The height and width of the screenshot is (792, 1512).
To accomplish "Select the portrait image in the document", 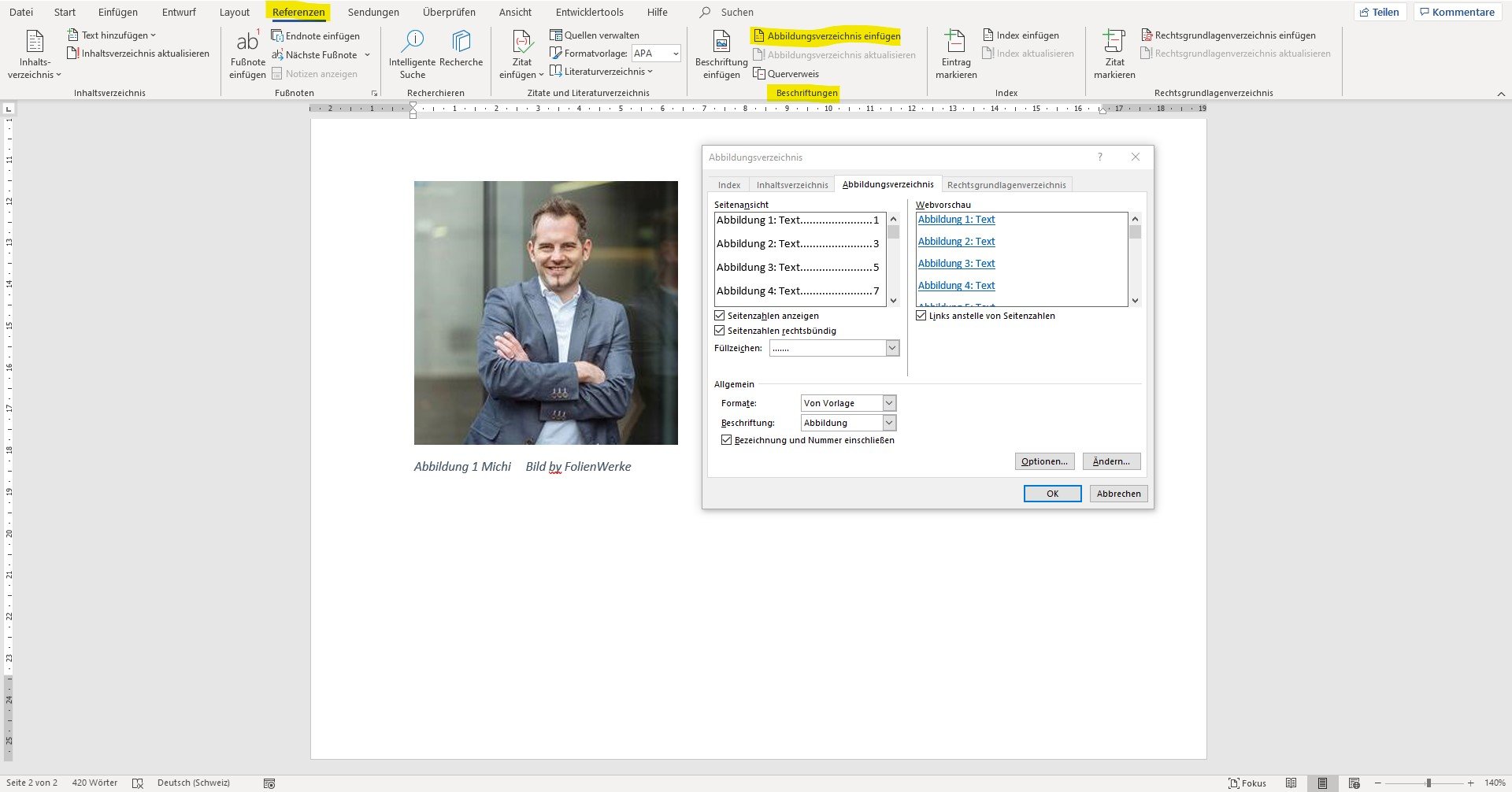I will [546, 313].
